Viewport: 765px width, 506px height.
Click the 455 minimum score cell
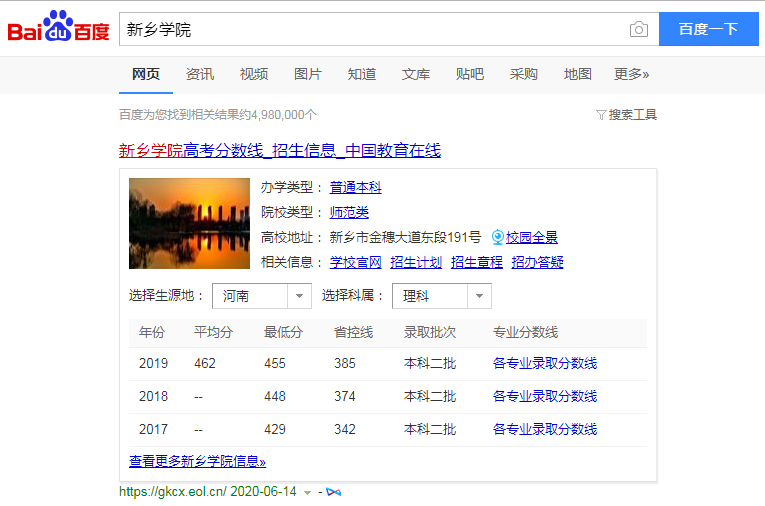(x=275, y=364)
